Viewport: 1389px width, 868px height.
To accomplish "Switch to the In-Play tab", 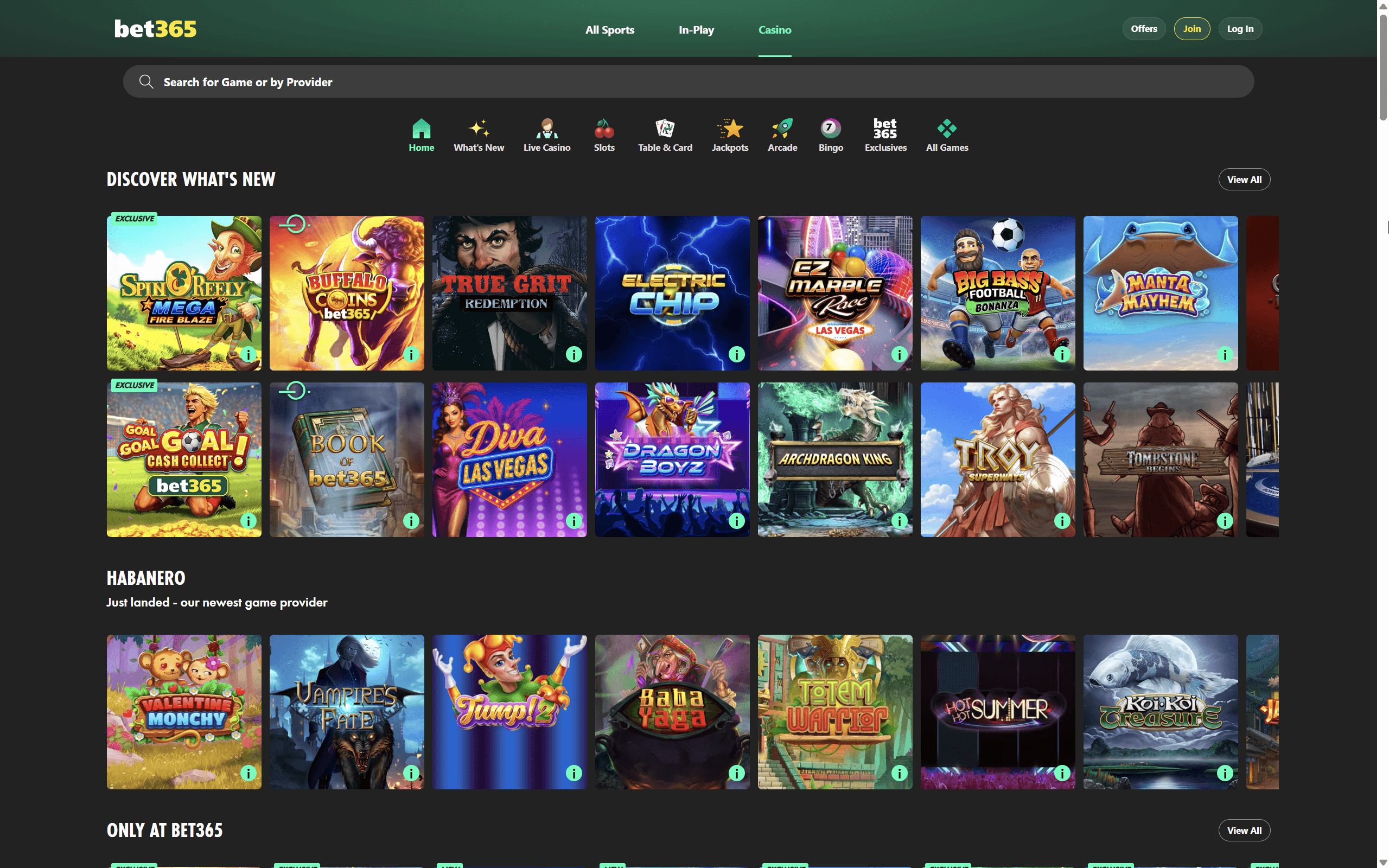I will coord(696,30).
